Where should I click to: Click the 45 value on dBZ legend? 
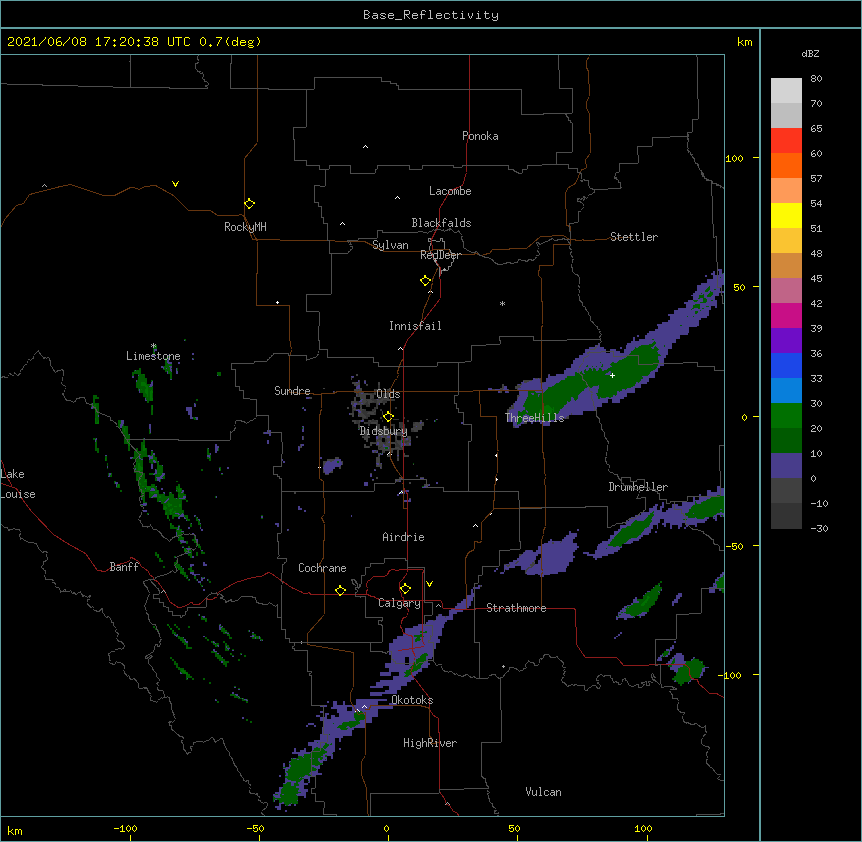point(816,279)
